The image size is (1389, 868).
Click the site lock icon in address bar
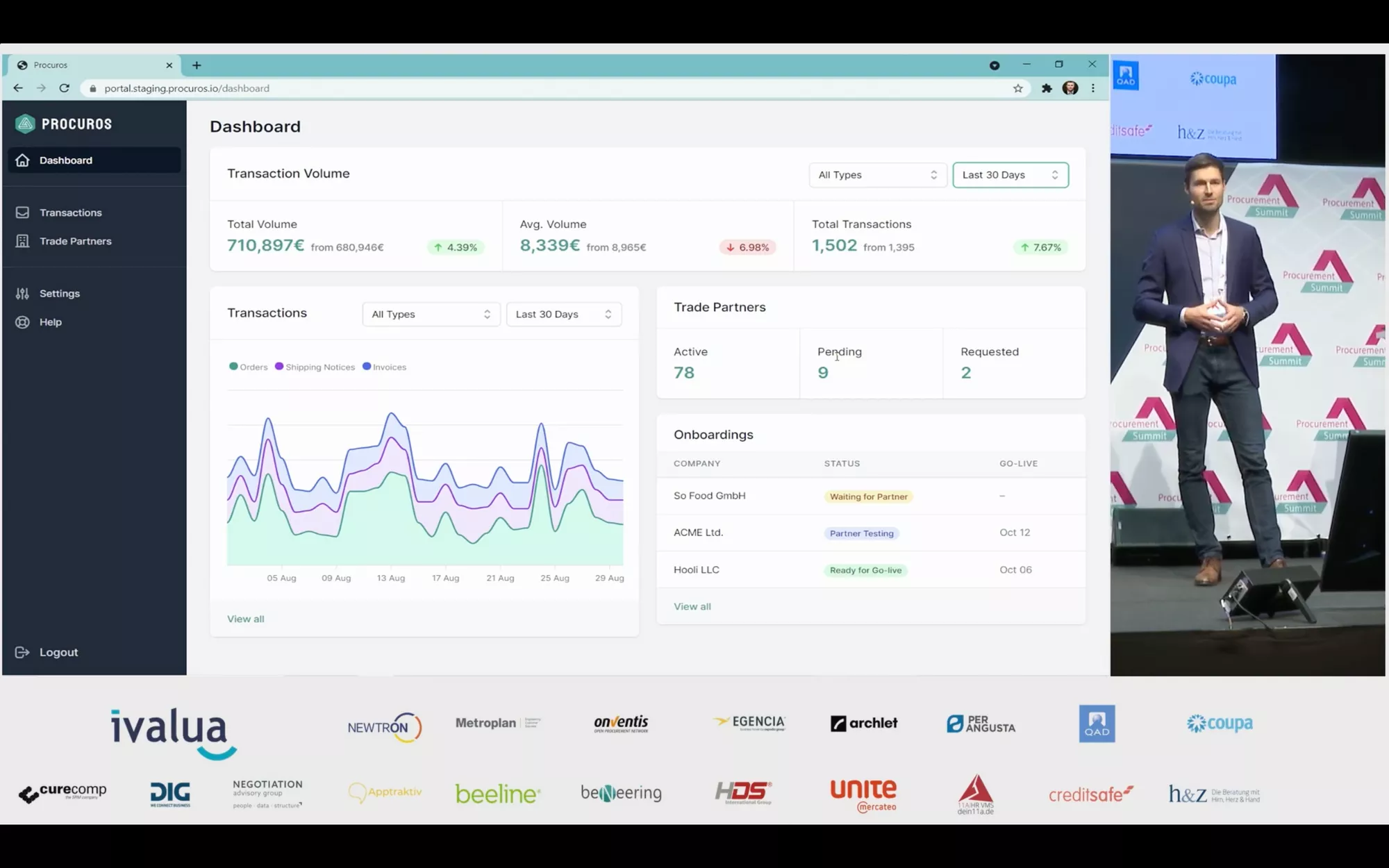point(93,88)
